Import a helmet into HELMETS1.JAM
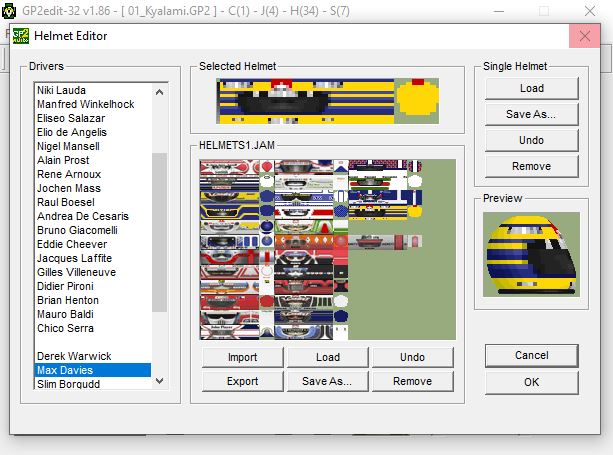The image size is (613, 455). tap(242, 357)
